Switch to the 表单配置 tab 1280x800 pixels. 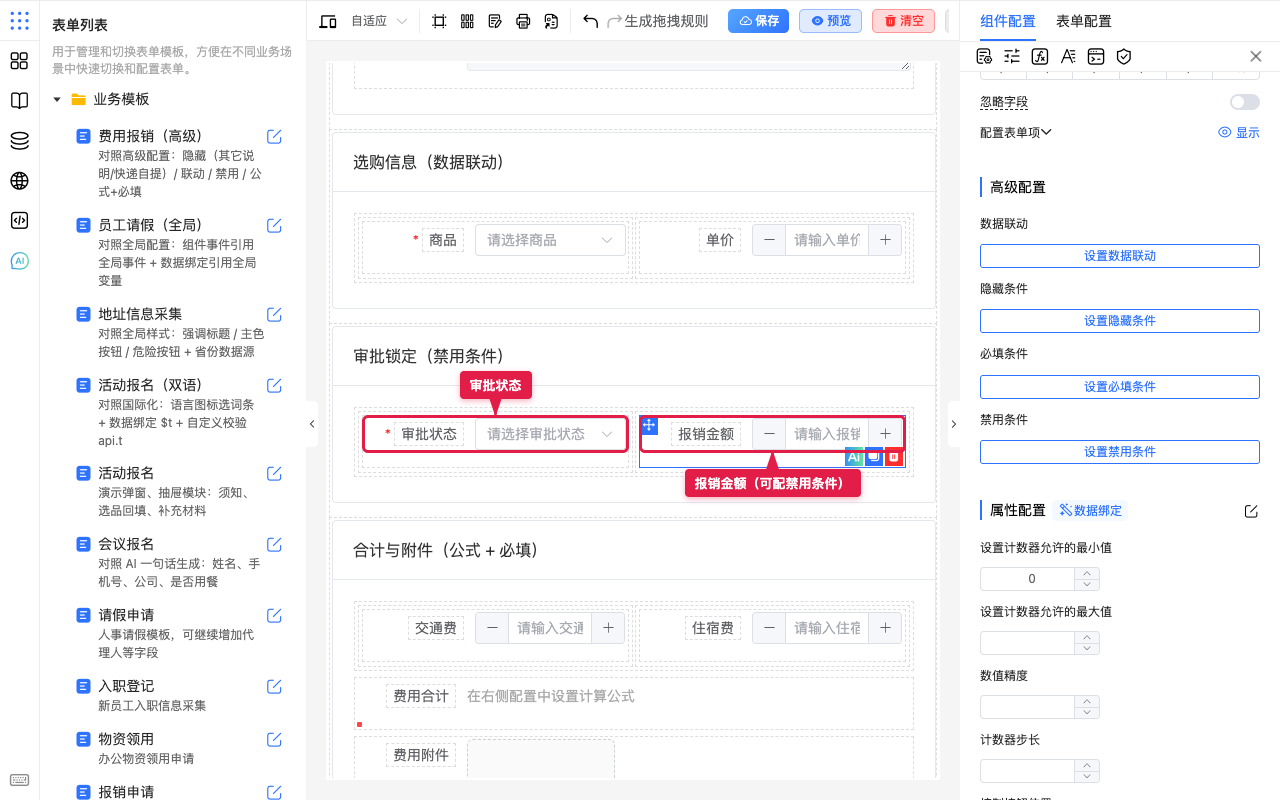click(1083, 21)
